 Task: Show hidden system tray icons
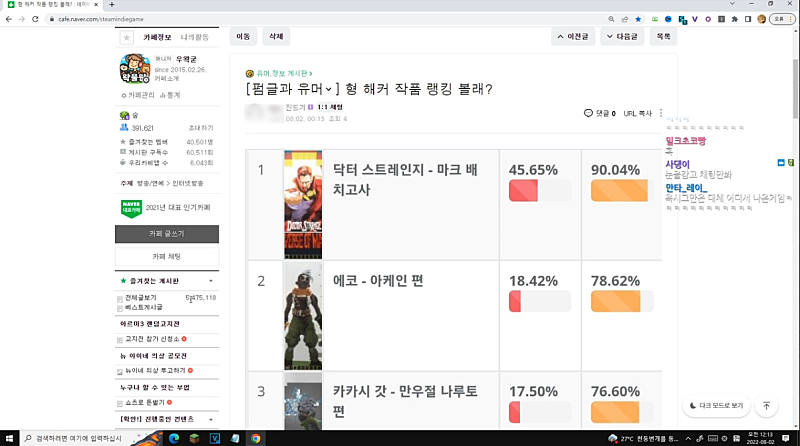coord(688,438)
